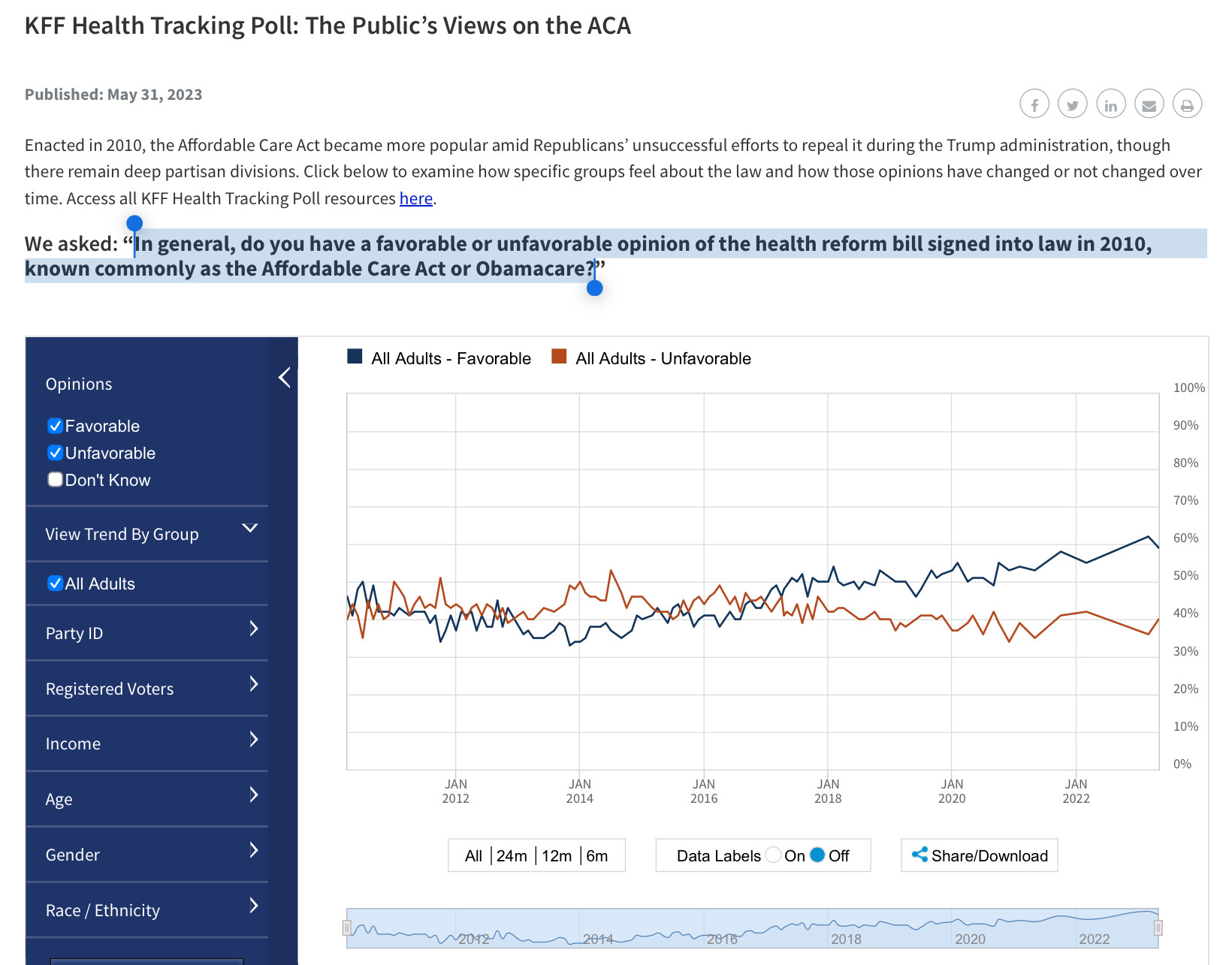Check the Don't Know checkbox

55,480
